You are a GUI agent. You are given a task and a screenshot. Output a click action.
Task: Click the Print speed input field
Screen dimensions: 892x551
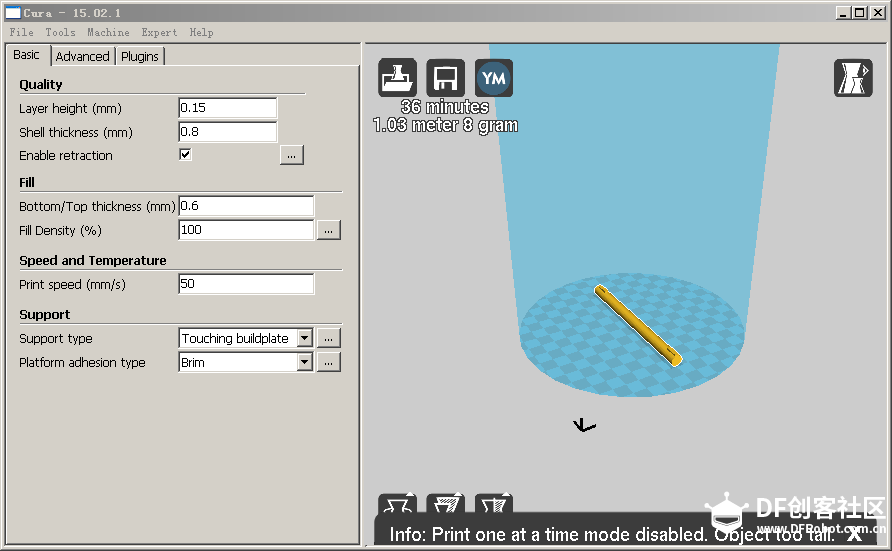pyautogui.click(x=246, y=284)
